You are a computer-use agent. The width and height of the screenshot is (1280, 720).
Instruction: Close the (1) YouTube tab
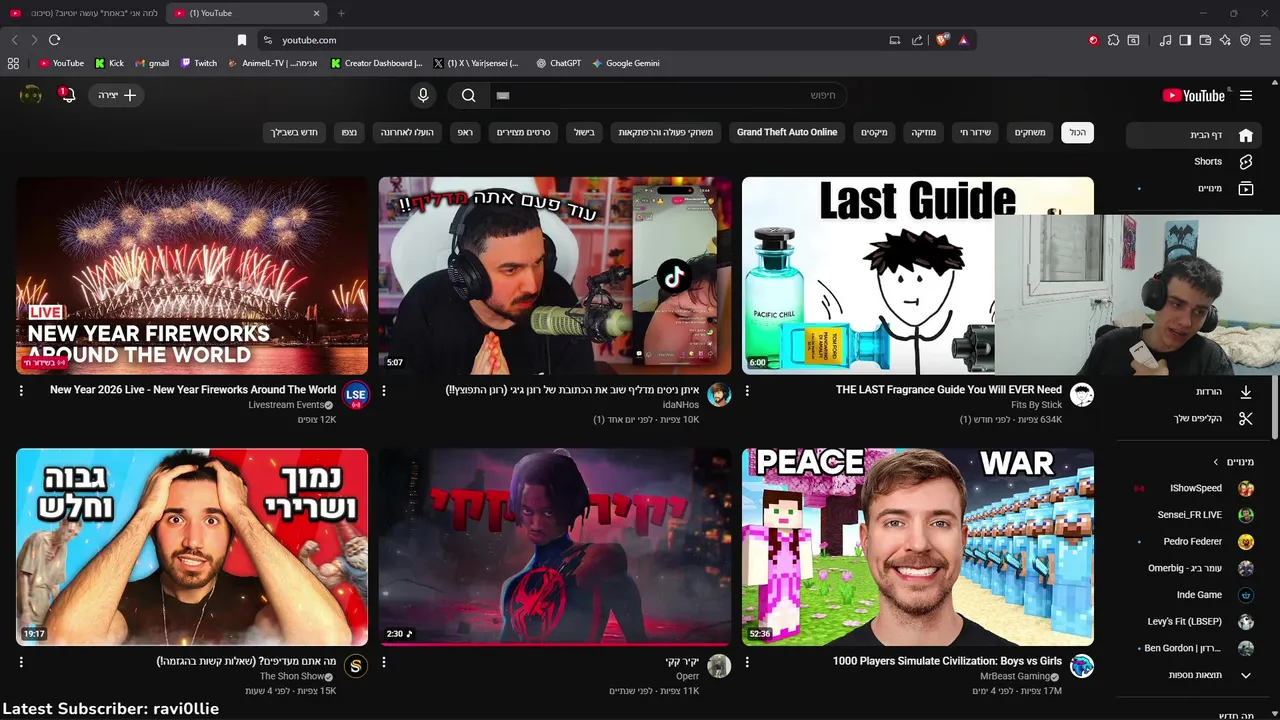tap(317, 13)
